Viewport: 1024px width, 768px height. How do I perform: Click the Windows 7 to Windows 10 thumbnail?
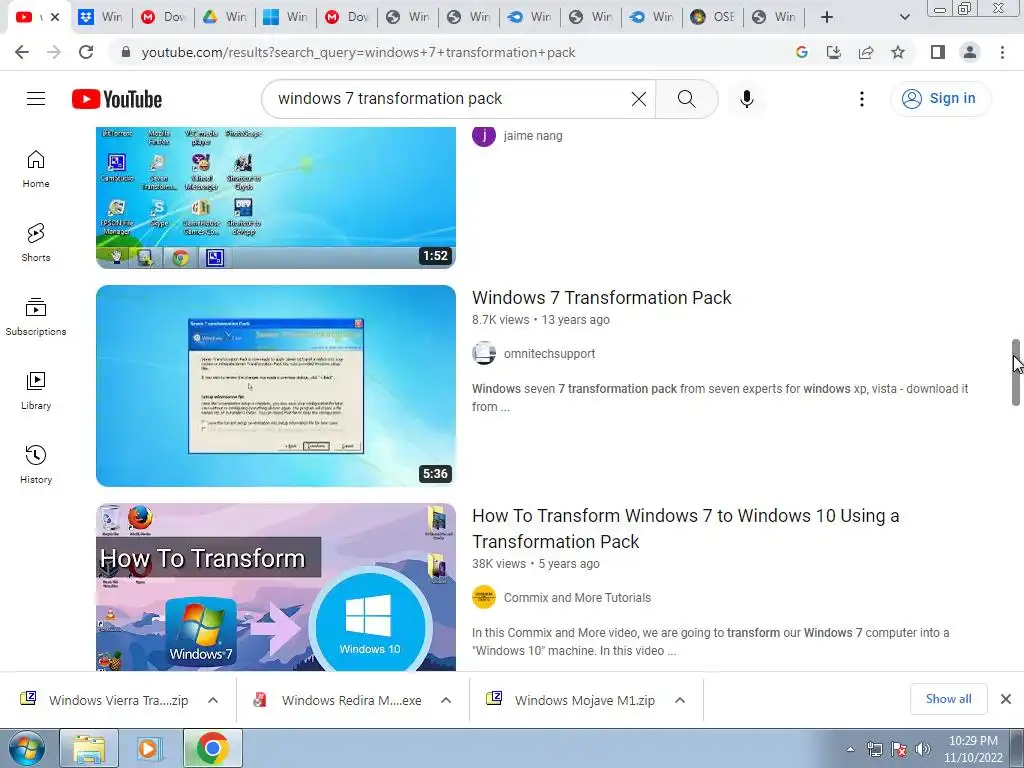(x=276, y=586)
